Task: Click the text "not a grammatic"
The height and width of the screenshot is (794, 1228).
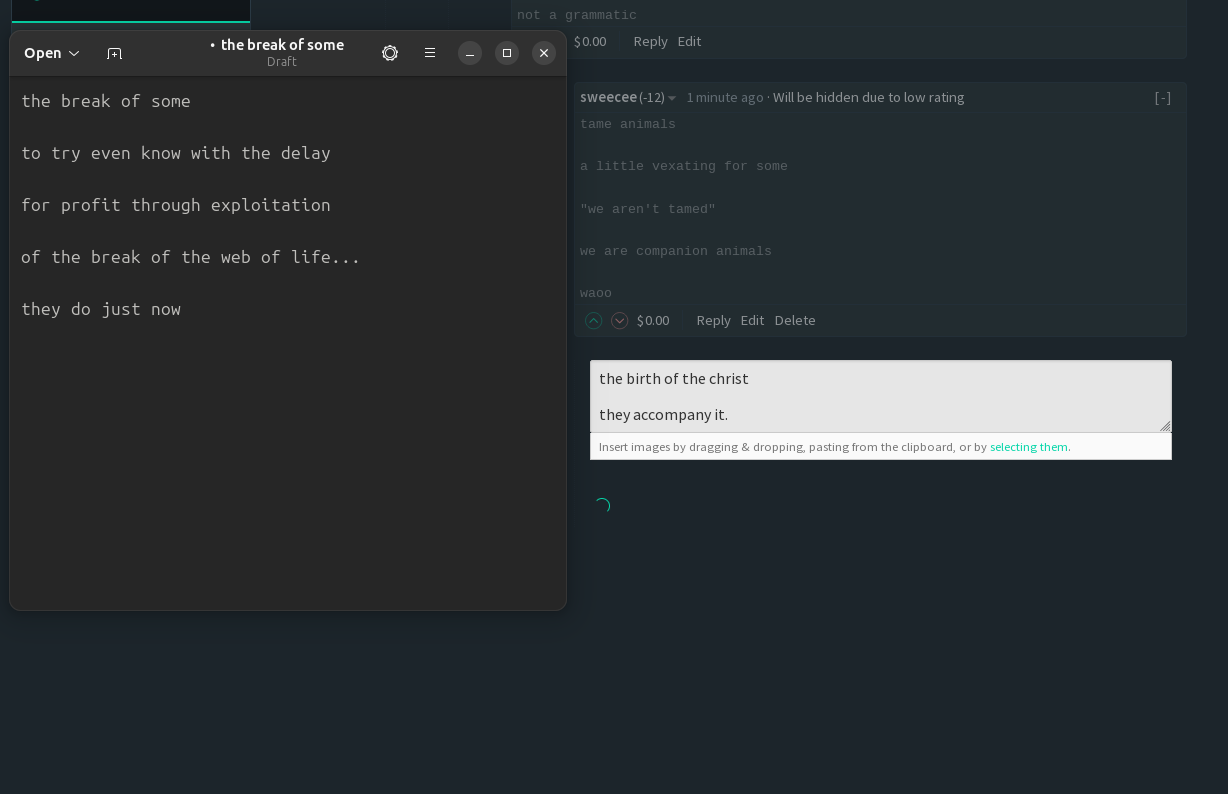Action: point(577,15)
